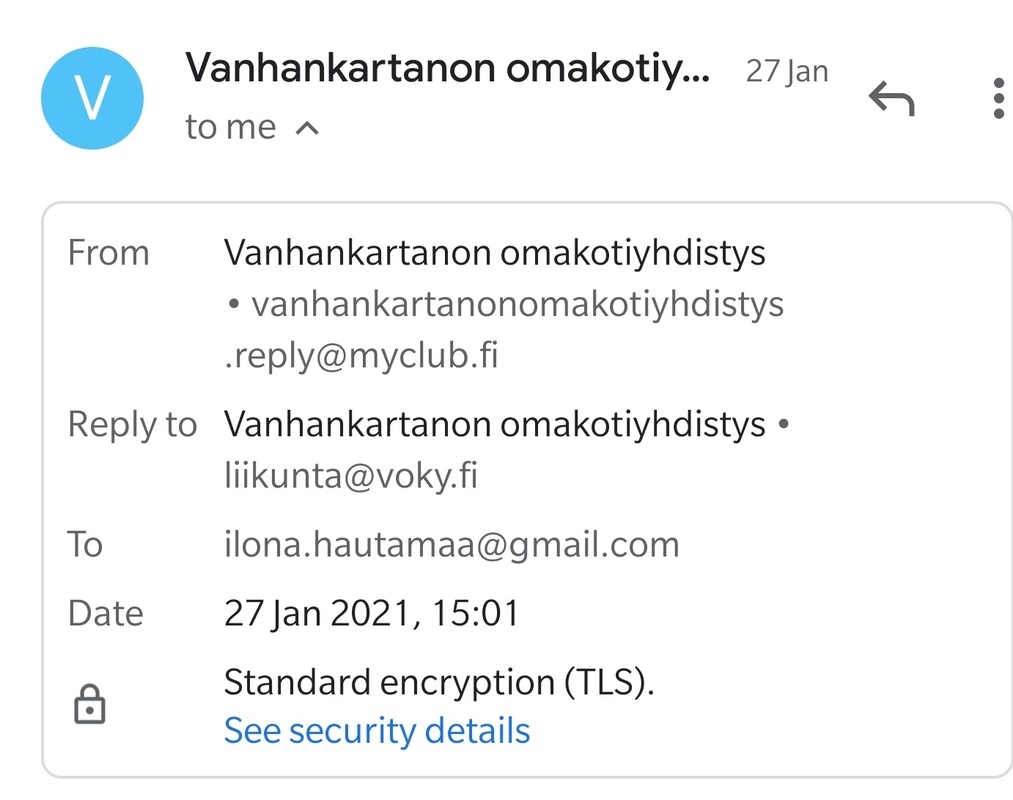Open the three-dot more options menu
Image resolution: width=1013 pixels, height=800 pixels.
997,99
